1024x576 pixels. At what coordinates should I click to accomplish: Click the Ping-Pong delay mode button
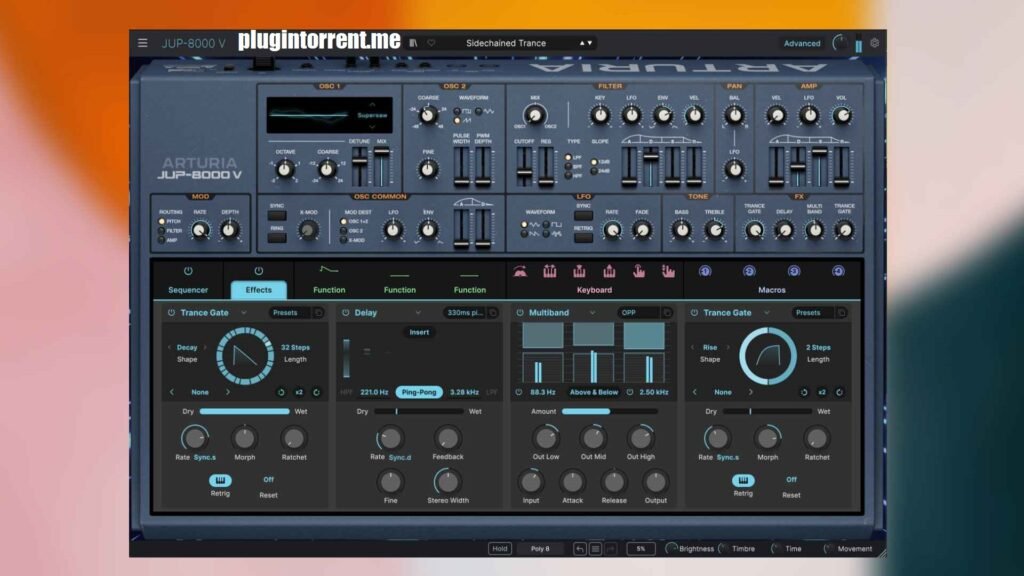click(x=419, y=392)
